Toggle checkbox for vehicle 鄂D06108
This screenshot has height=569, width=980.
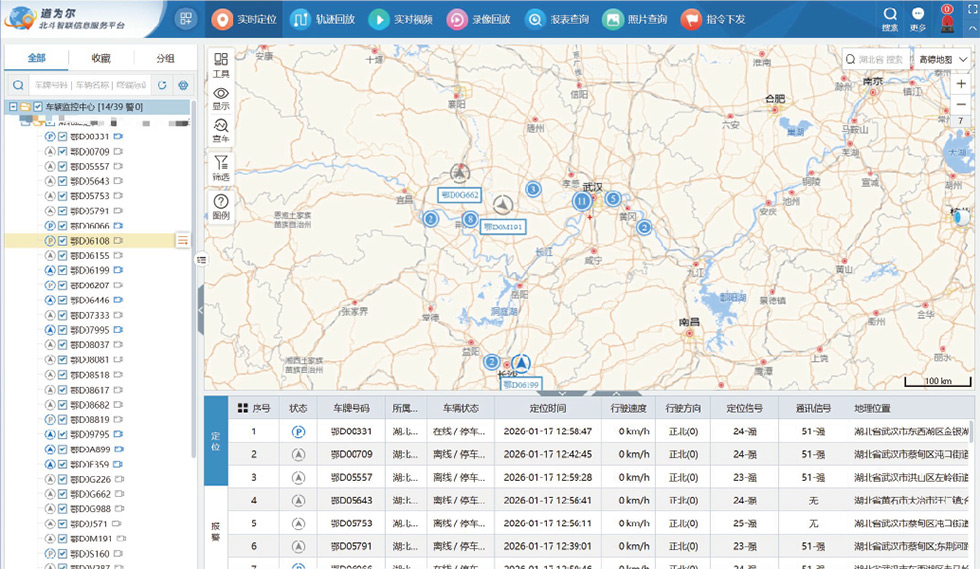pos(63,241)
